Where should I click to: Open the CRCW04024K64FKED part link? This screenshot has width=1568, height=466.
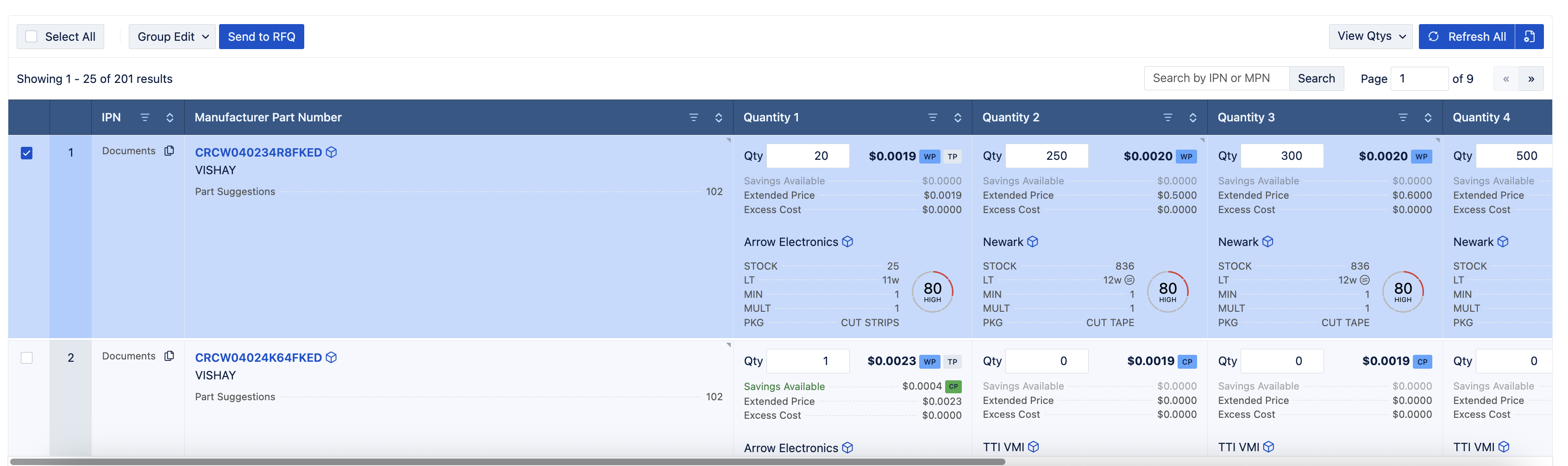coord(258,358)
